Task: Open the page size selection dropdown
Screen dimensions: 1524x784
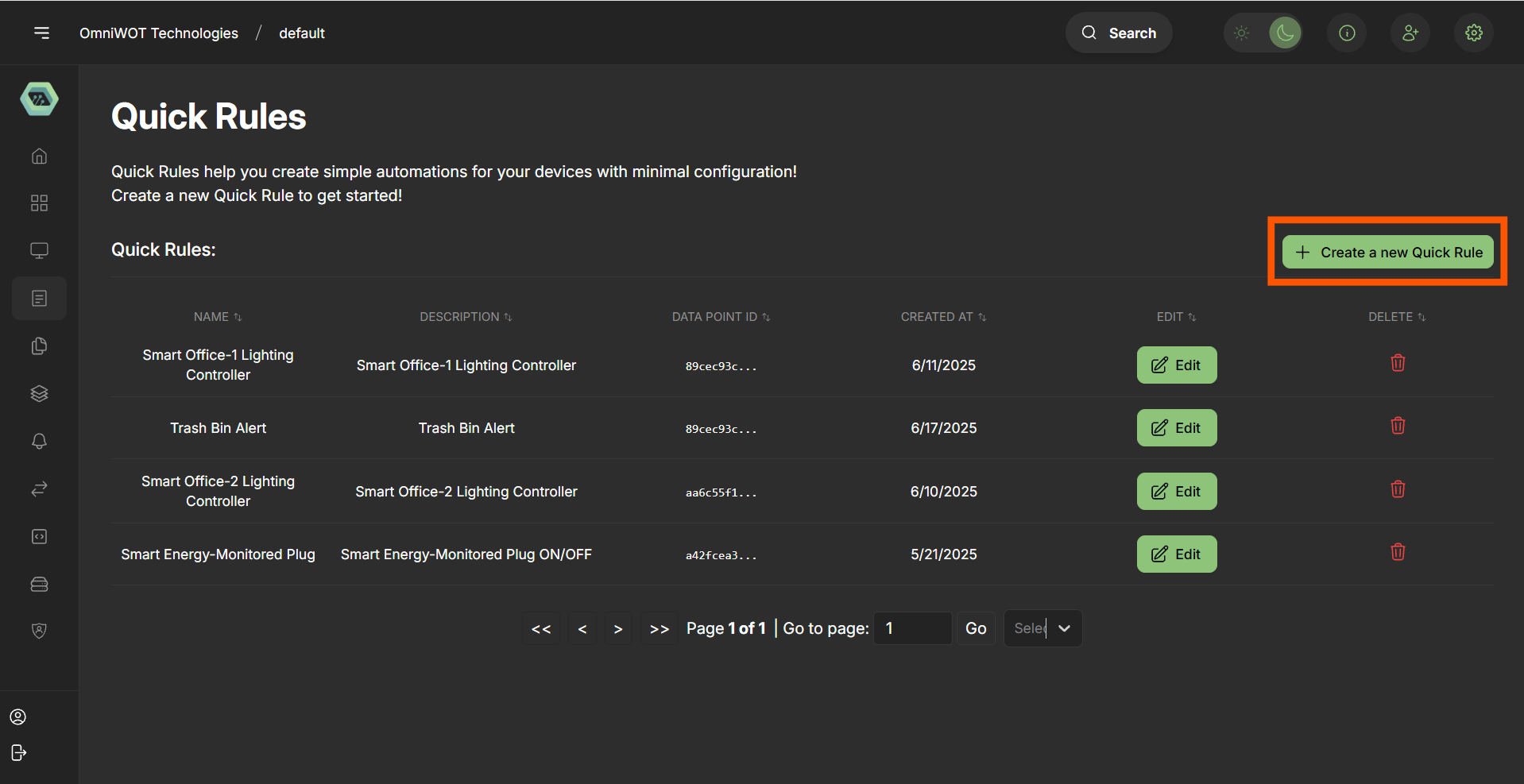Action: [1042, 628]
